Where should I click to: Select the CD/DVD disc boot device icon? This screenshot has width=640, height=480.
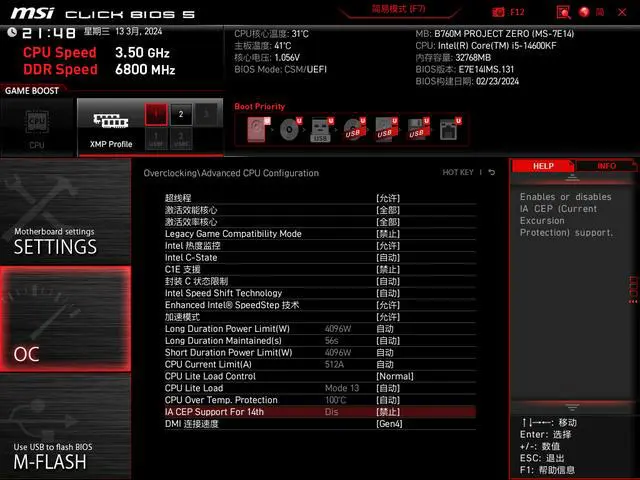click(290, 129)
